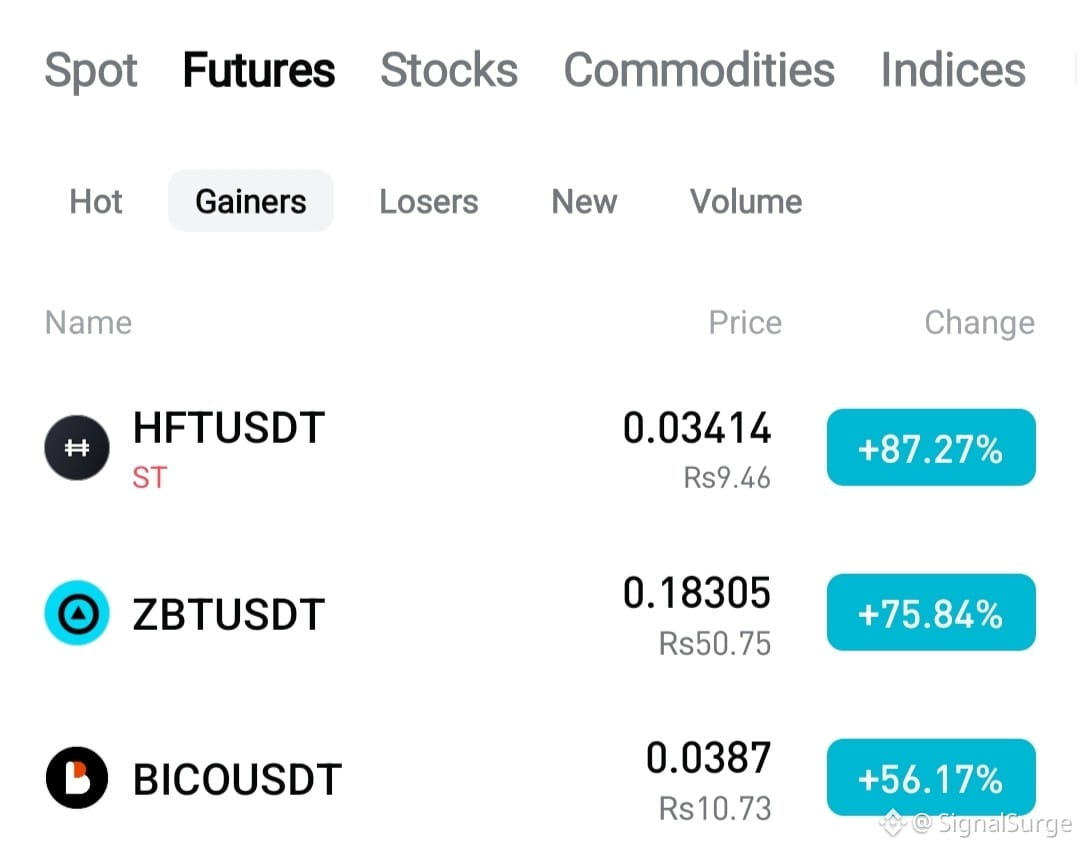Click the HFTUSDT coin icon
Image resolution: width=1080 pixels, height=848 pixels.
76,448
